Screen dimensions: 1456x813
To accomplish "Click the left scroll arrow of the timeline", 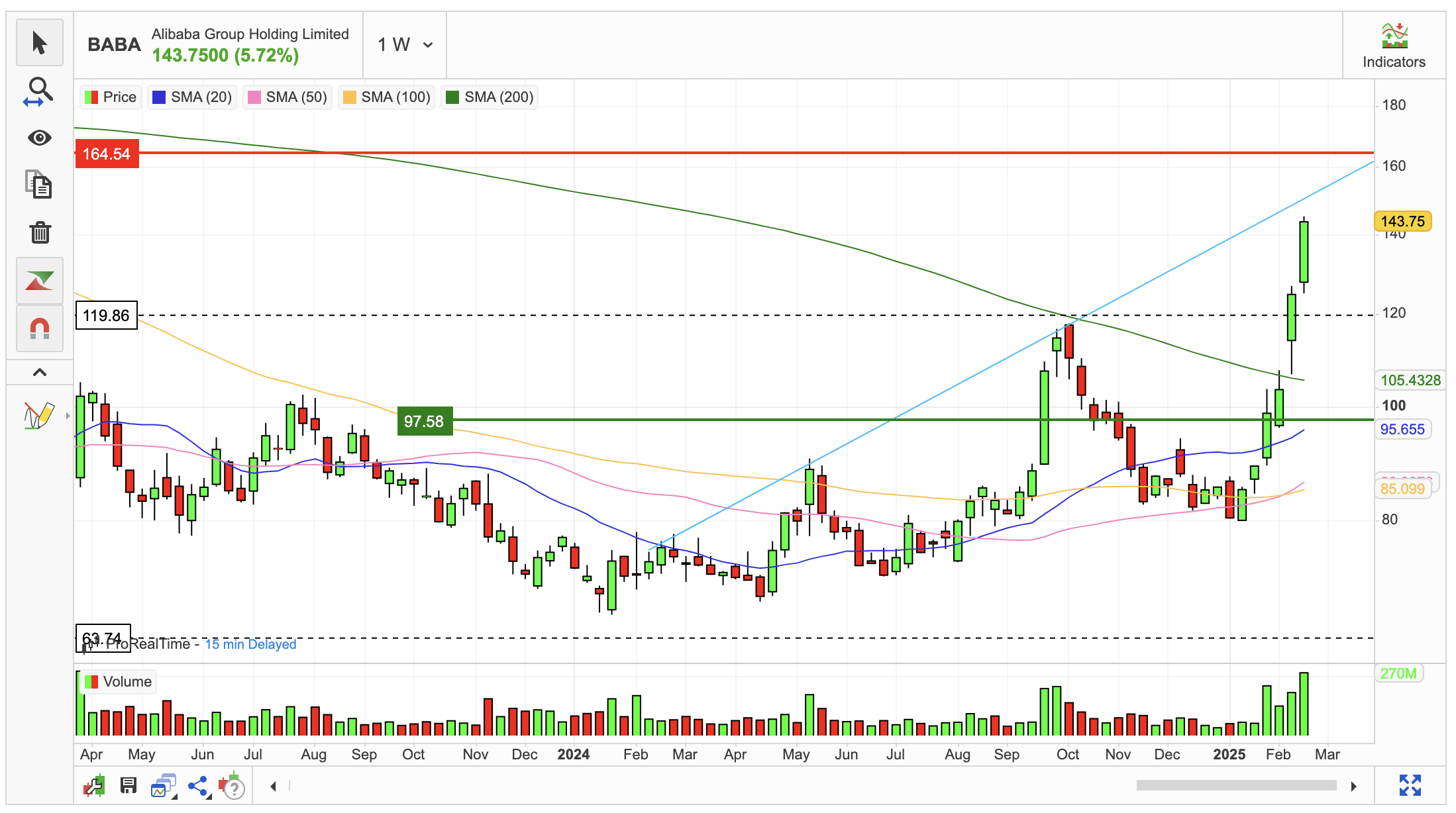I will click(273, 786).
